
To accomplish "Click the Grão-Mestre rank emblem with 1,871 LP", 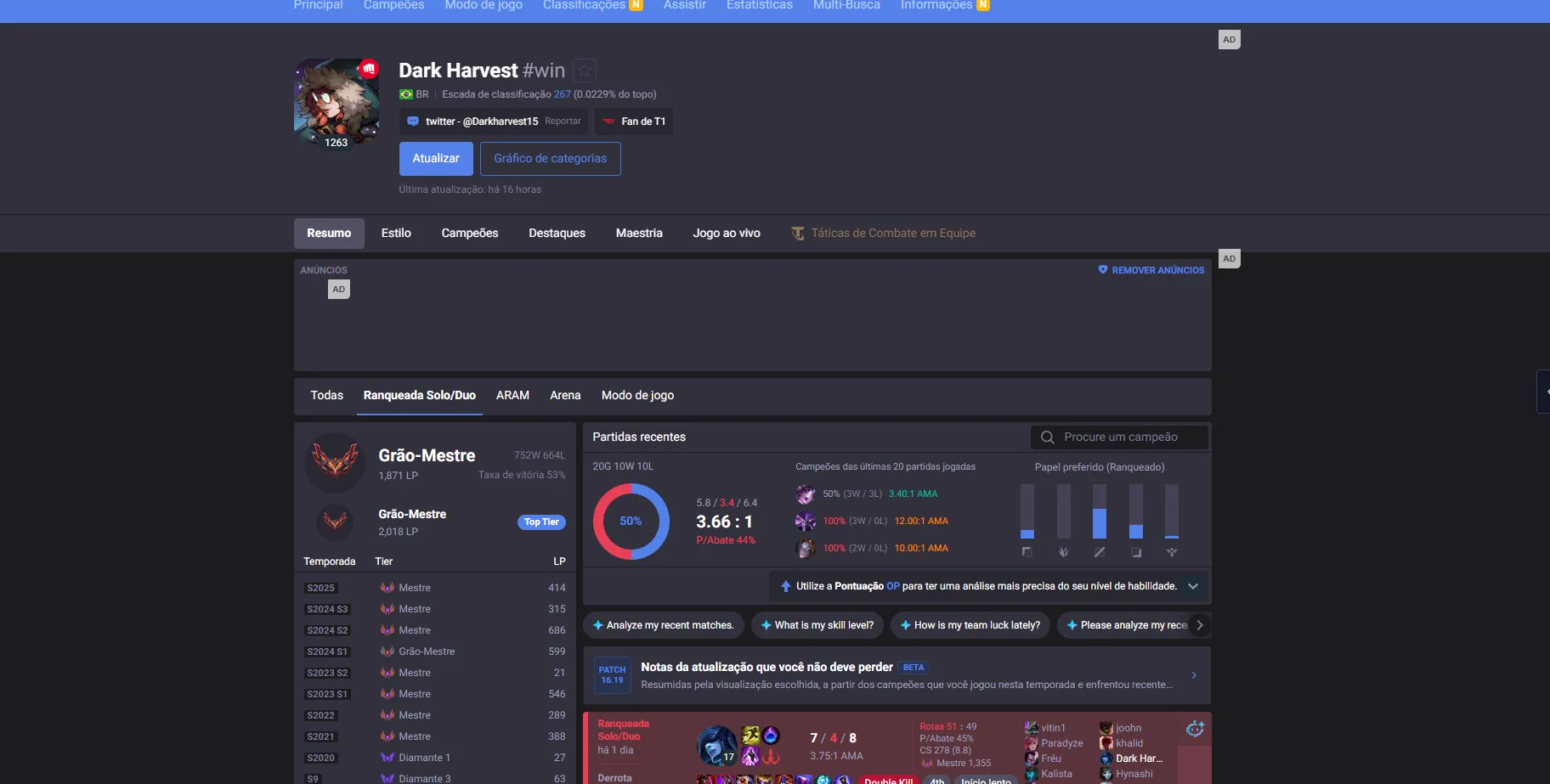I will coord(335,463).
